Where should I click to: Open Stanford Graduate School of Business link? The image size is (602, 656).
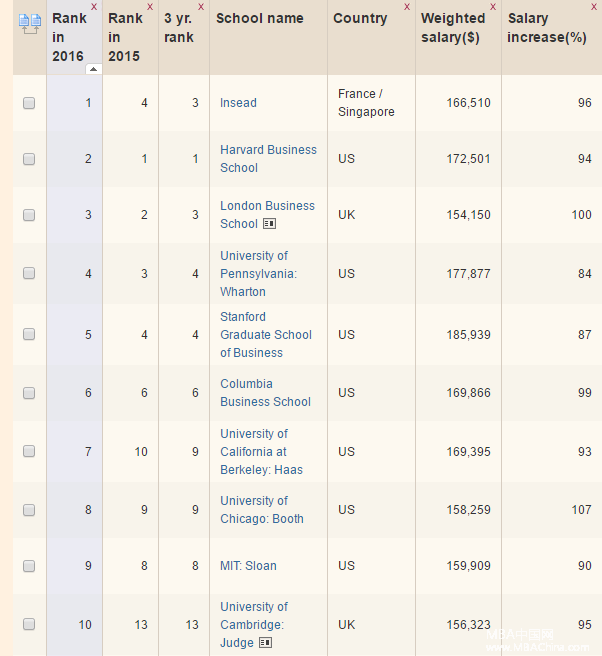[x=266, y=335]
